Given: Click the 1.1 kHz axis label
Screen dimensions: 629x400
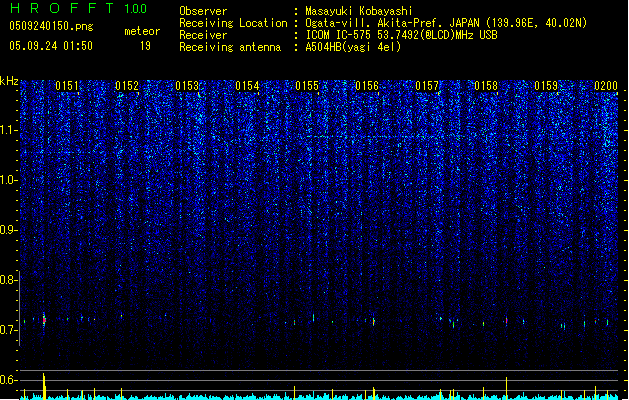Looking at the screenshot, I should tap(8, 130).
